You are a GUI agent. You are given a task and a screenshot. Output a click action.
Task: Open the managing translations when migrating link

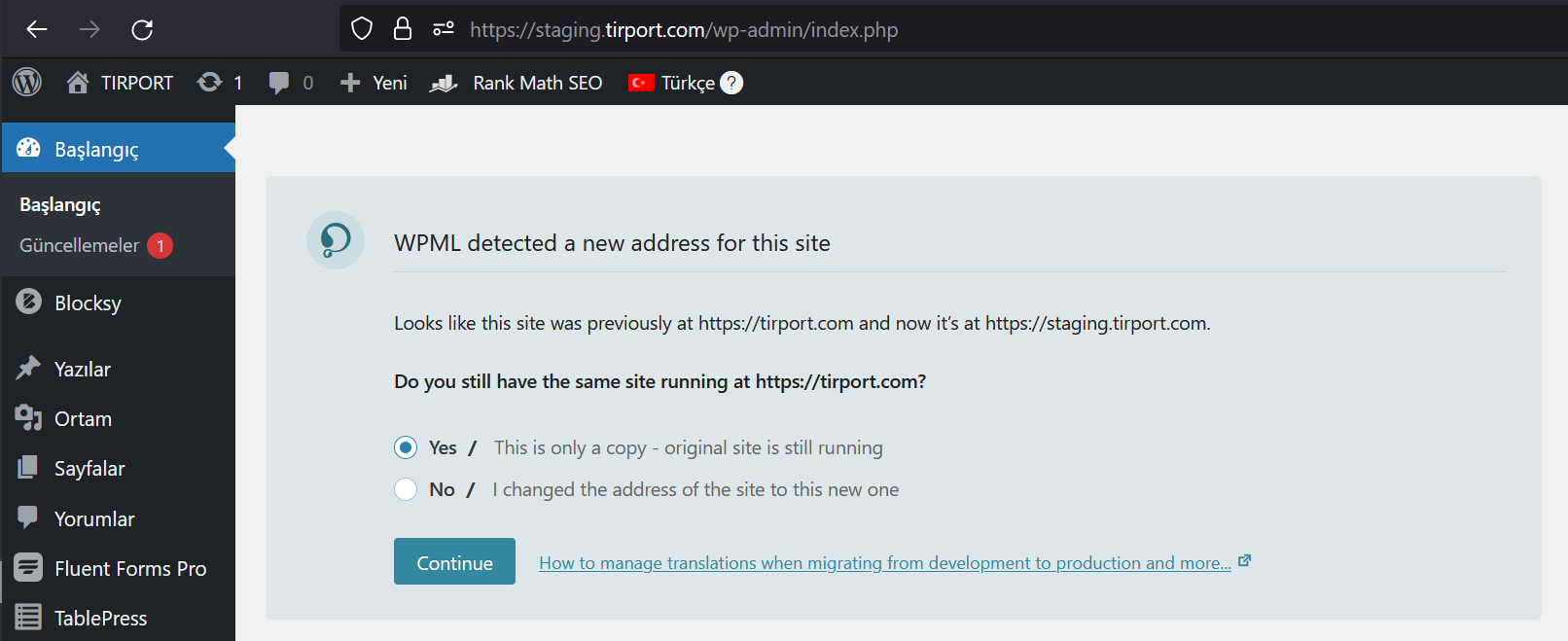pos(885,563)
